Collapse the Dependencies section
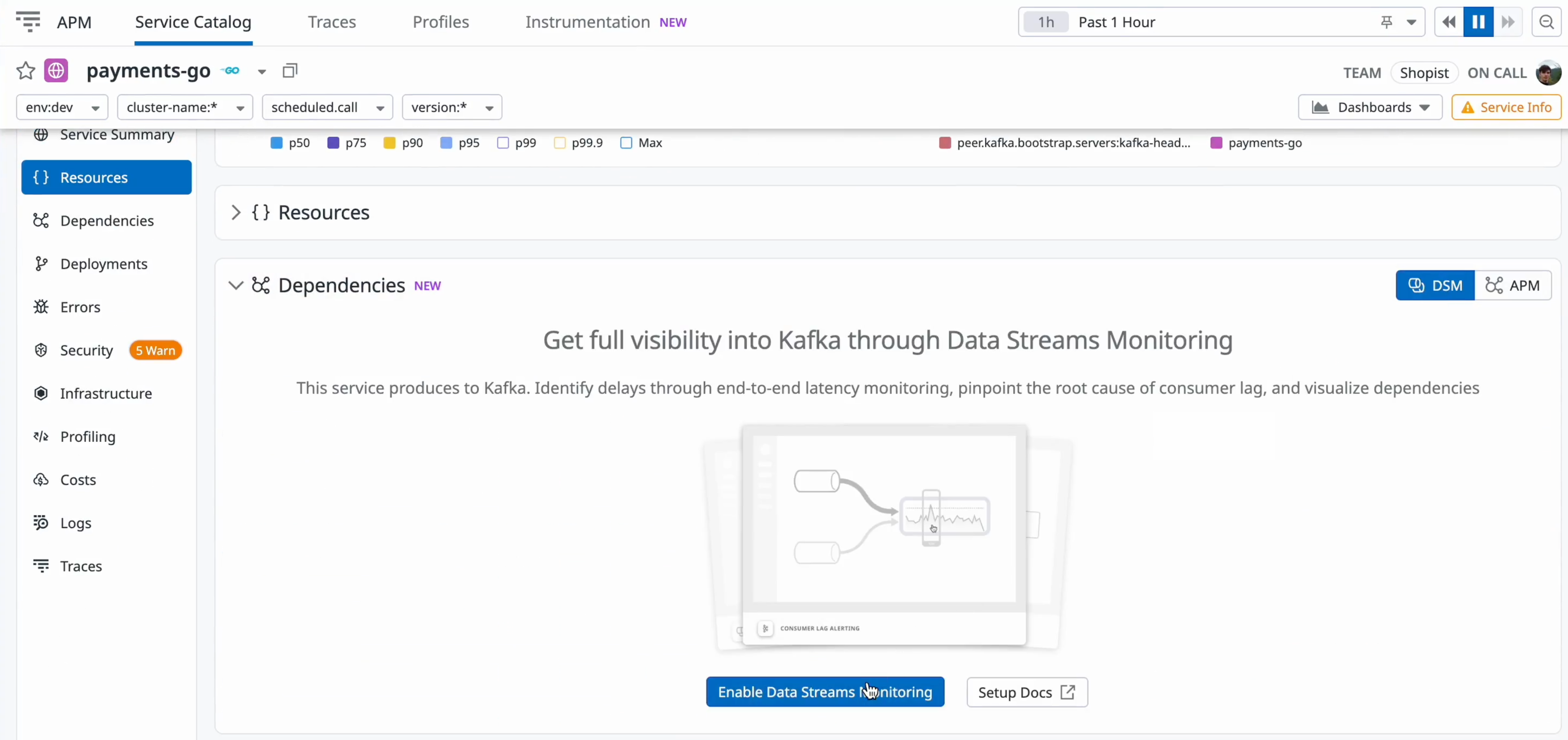The width and height of the screenshot is (1568, 740). coord(235,285)
